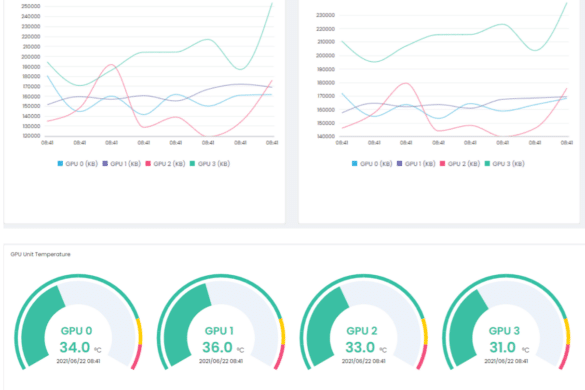The height and width of the screenshot is (390, 585).
Task: Toggle GPU 3 (KB) legend in right chart
Action: click(x=504, y=163)
